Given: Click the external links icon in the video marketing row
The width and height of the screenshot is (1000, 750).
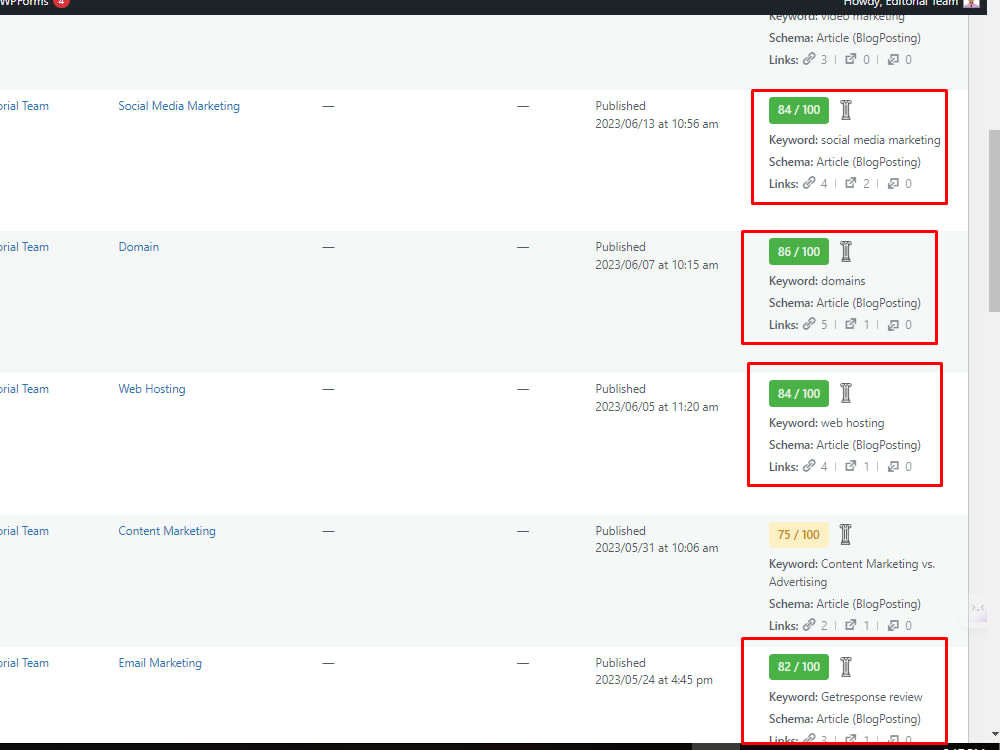Looking at the screenshot, I should coord(850,59).
